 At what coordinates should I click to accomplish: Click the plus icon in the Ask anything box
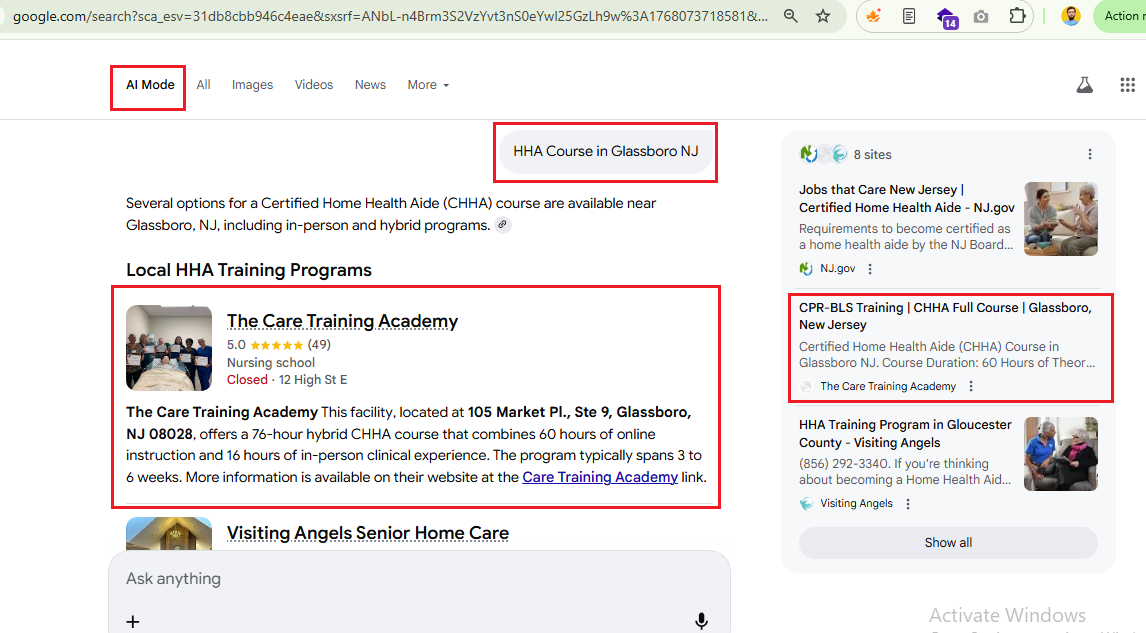pos(133,621)
